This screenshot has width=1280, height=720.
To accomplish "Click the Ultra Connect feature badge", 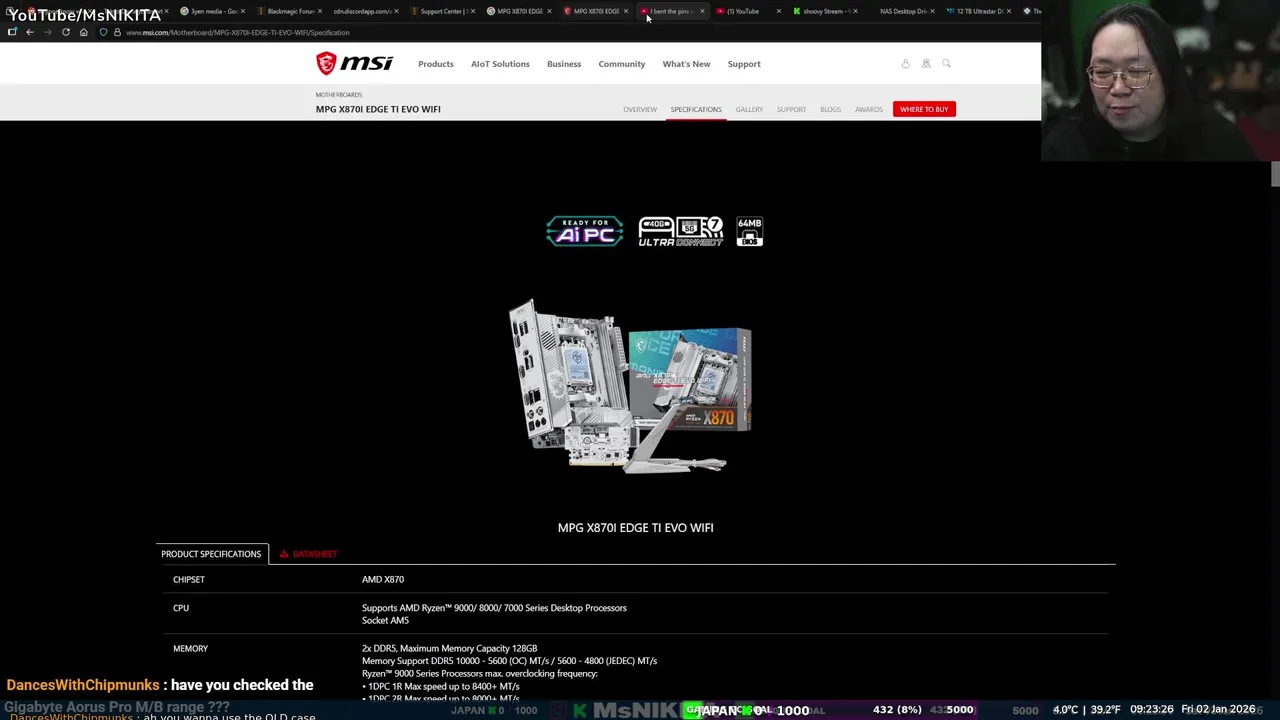I will coord(680,231).
